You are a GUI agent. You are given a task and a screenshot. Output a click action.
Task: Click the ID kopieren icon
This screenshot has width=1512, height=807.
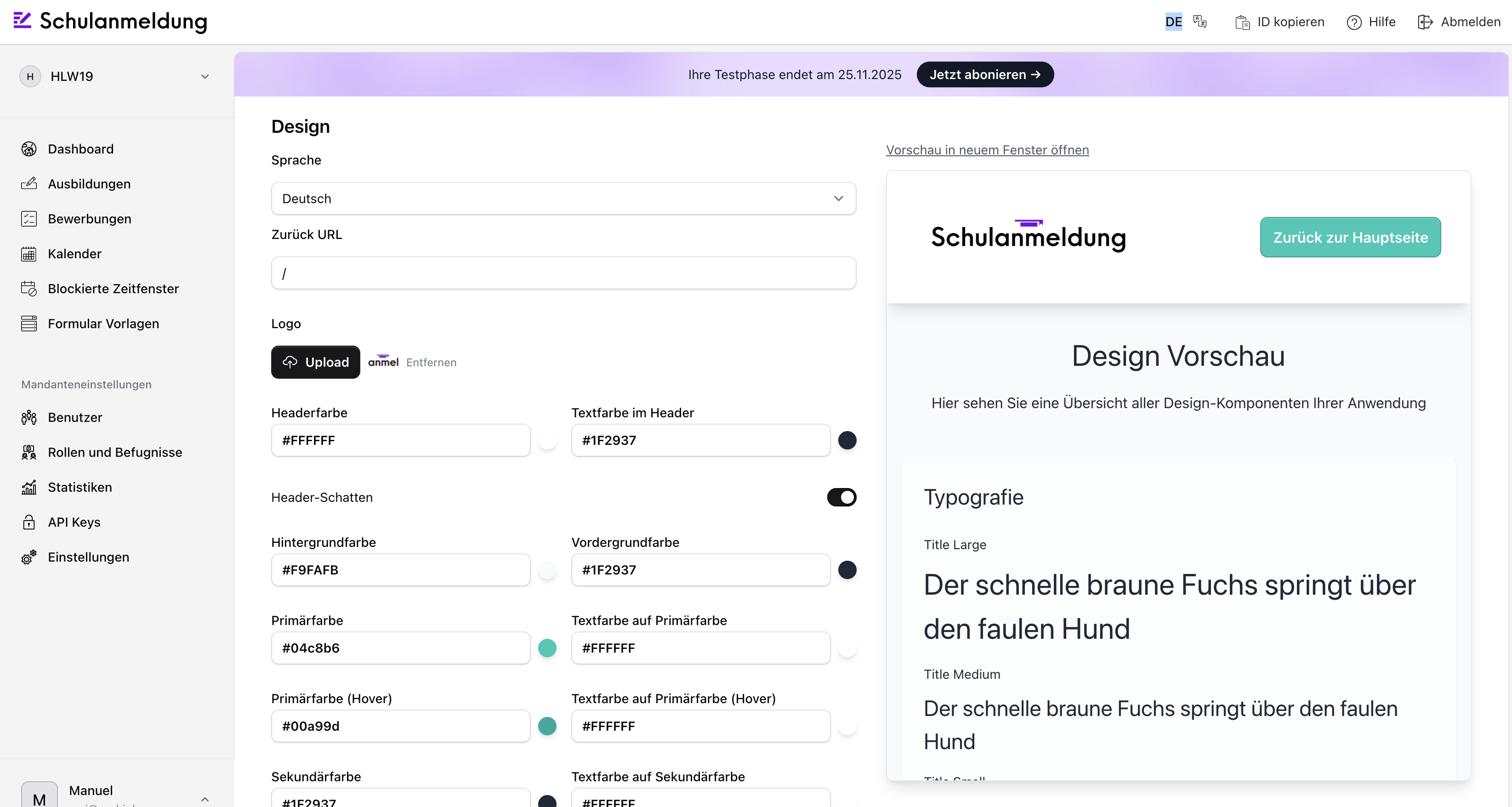(1243, 22)
